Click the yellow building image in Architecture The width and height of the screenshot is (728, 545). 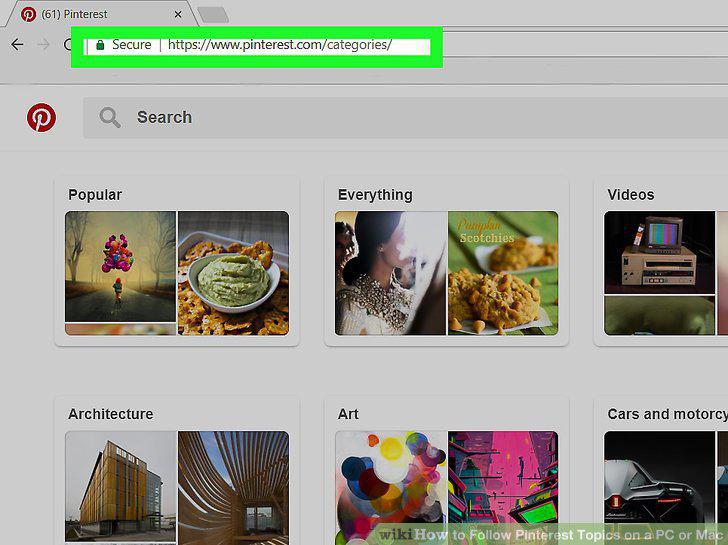tap(121, 486)
